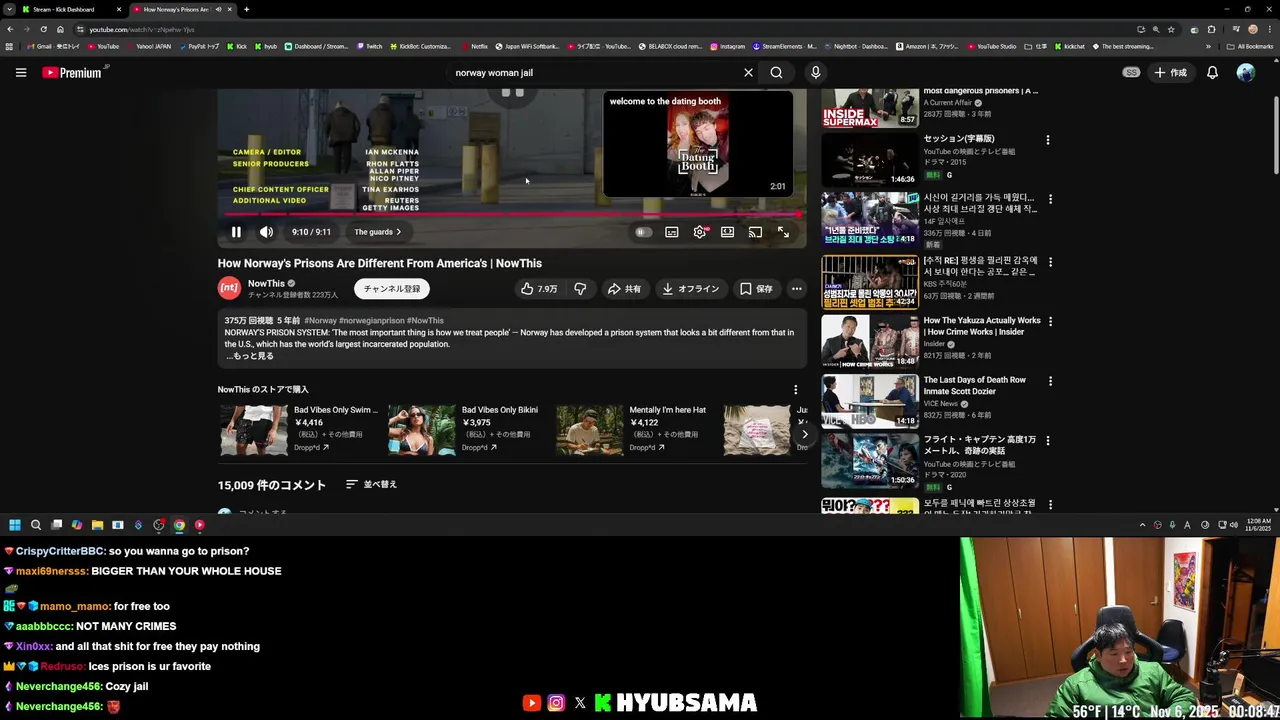Open the #norwegianprison hashtag link
Viewport: 1280px width, 720px height.
click(371, 321)
